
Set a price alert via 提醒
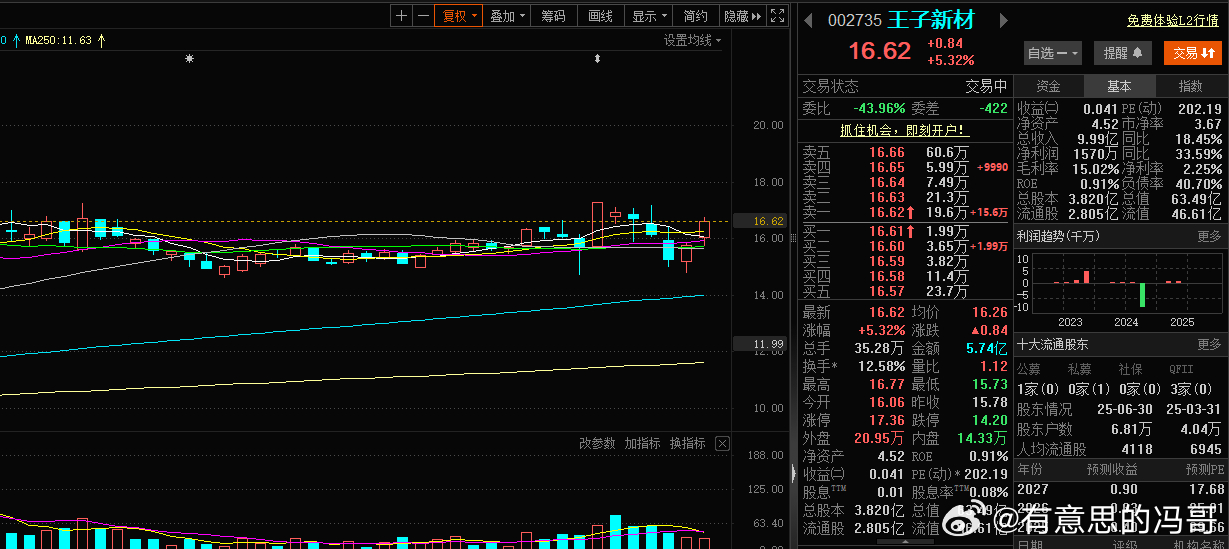click(1122, 53)
